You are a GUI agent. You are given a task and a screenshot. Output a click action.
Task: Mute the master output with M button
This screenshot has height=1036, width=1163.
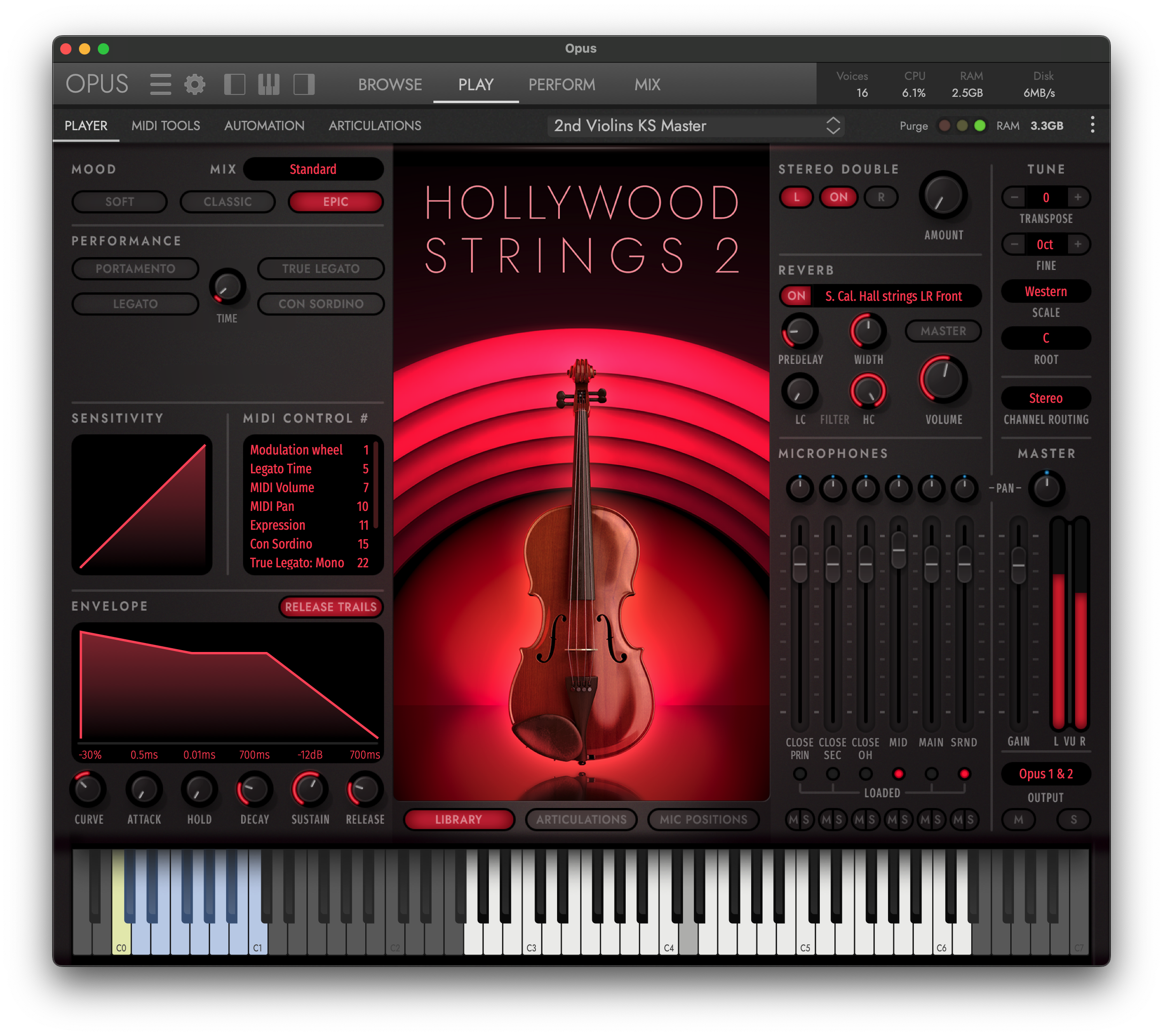point(1018,819)
